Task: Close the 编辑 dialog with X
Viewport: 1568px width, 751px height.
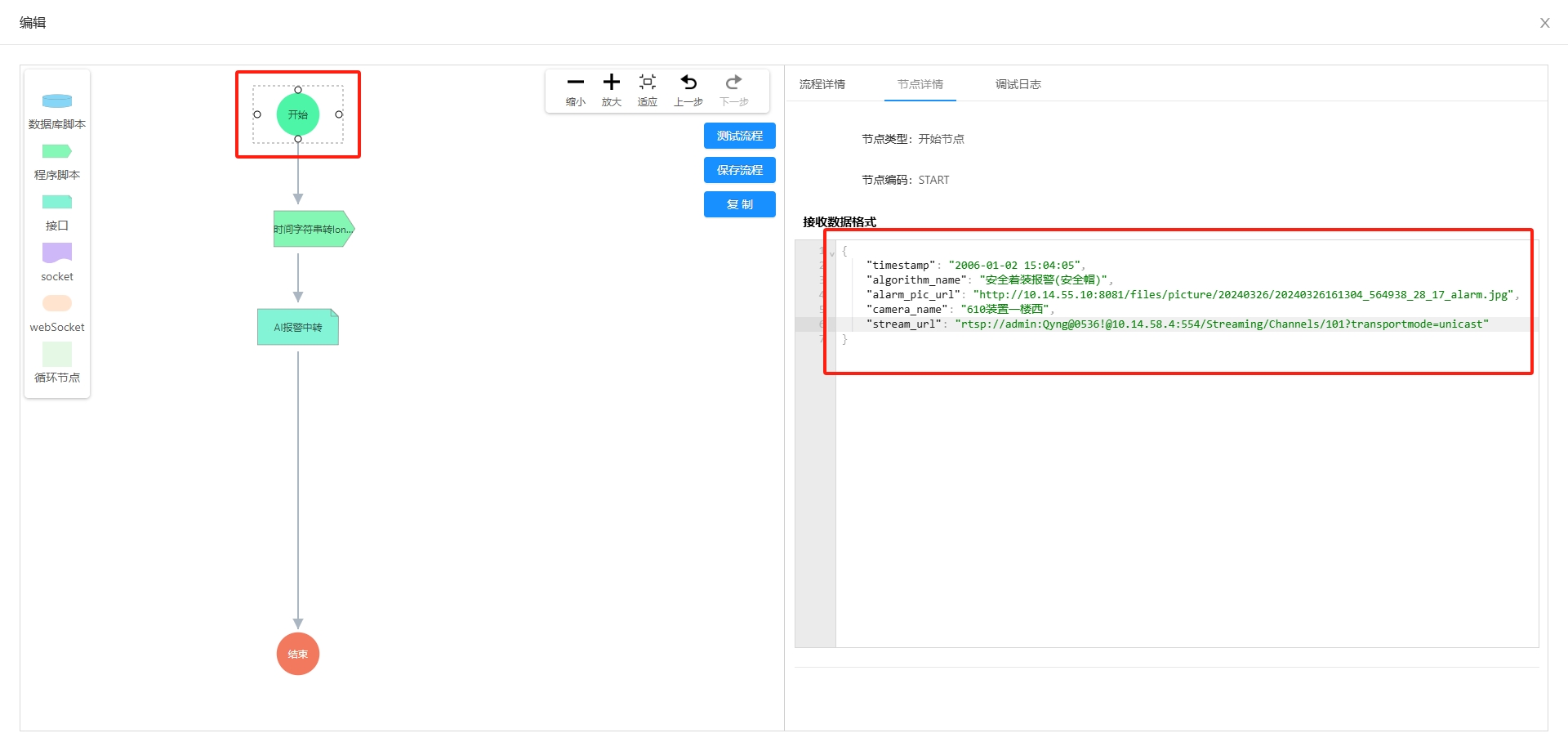Action: [1545, 23]
